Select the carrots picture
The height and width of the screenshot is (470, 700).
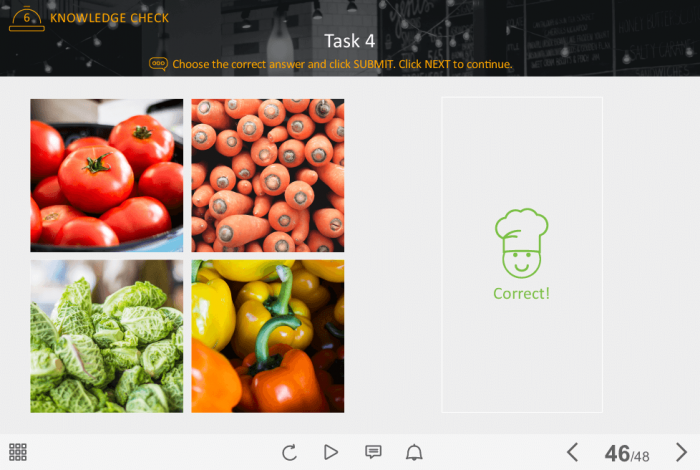(268, 175)
